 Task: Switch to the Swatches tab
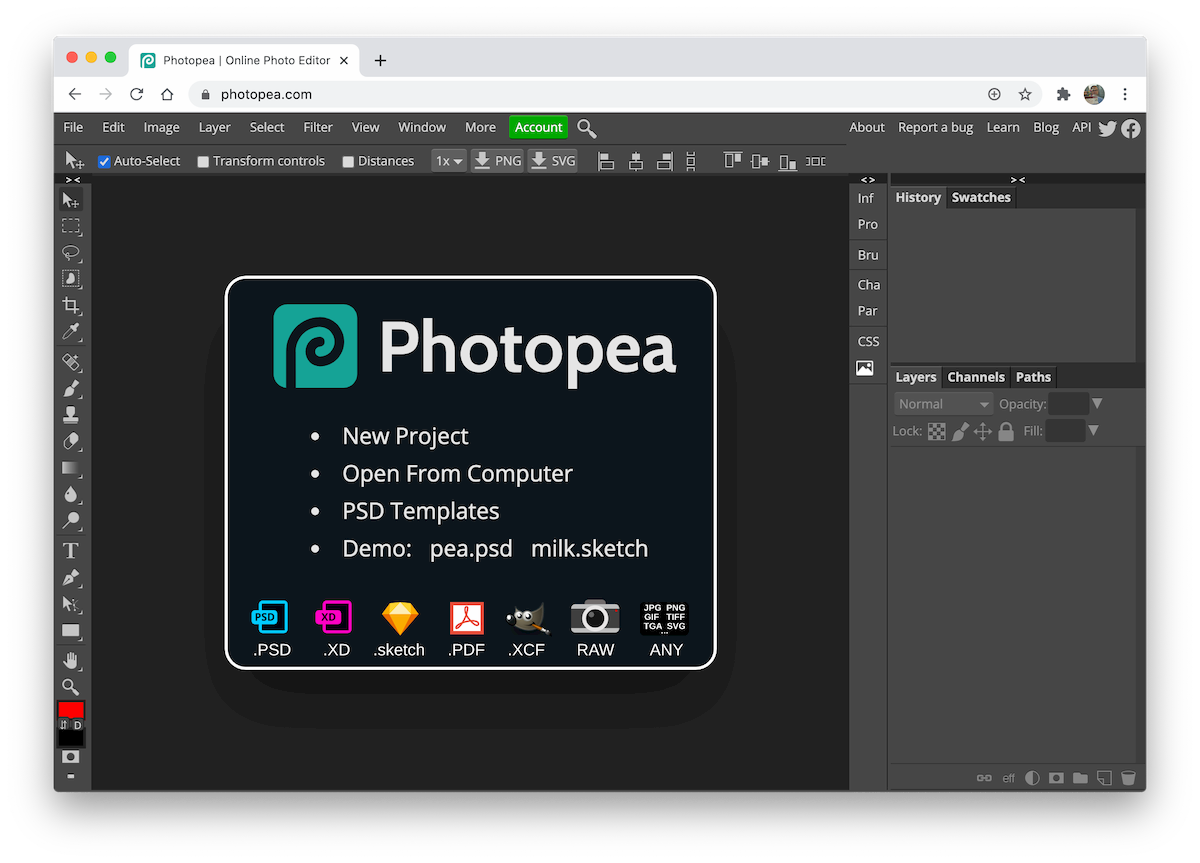pyautogui.click(x=980, y=197)
